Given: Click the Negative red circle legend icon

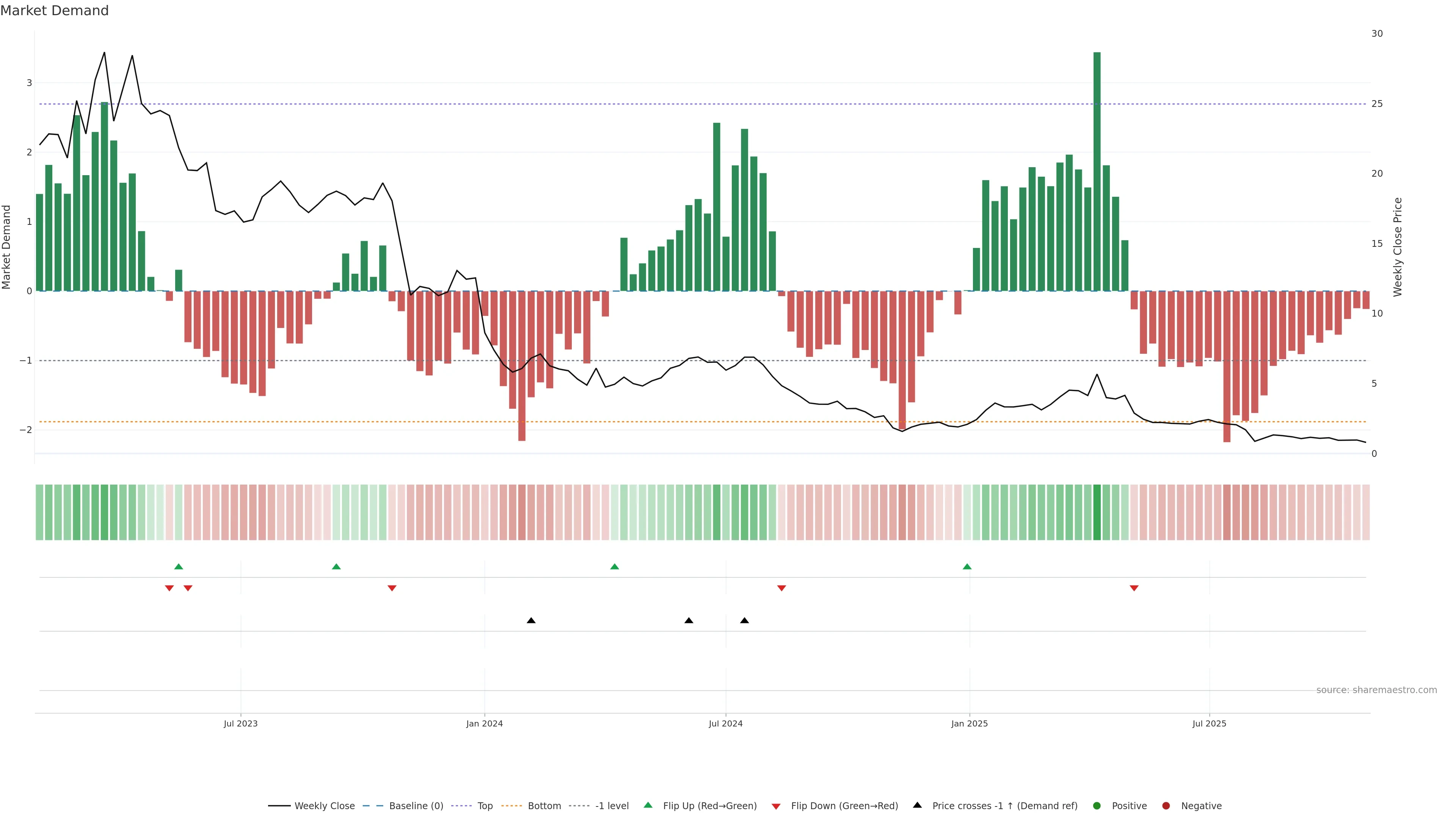Looking at the screenshot, I should pyautogui.click(x=1166, y=805).
